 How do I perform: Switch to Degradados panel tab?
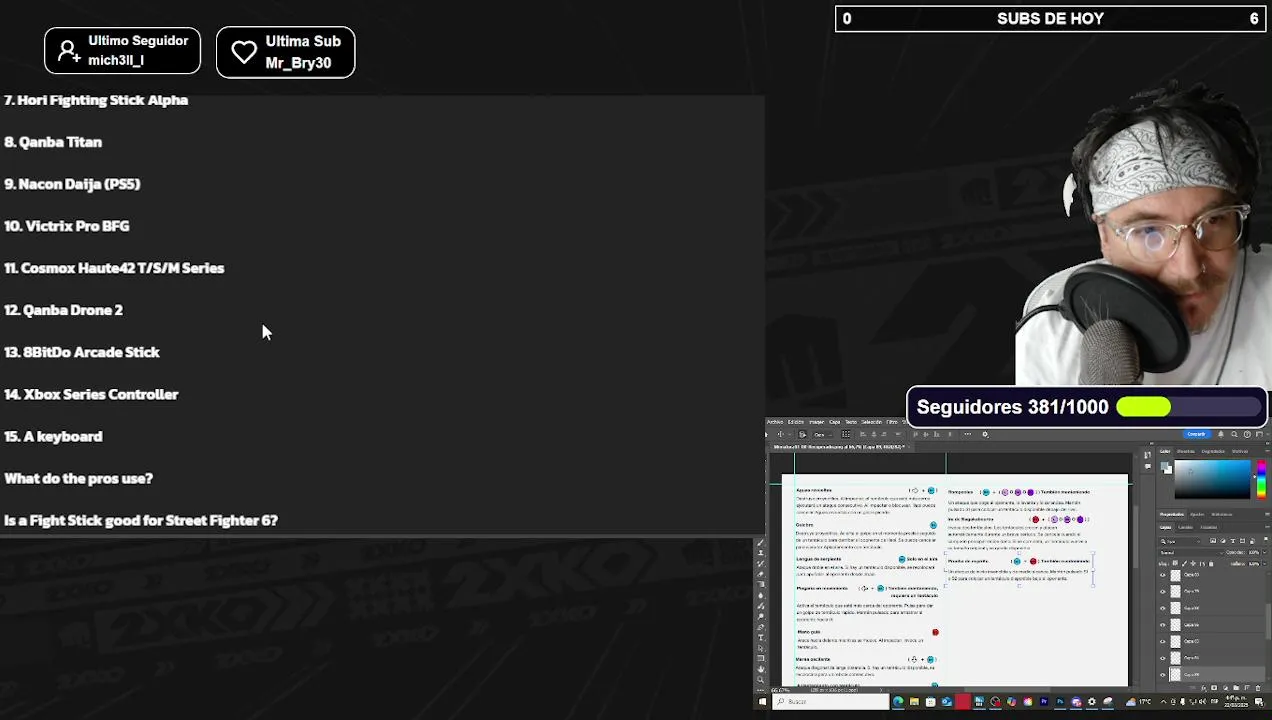[x=1213, y=451]
